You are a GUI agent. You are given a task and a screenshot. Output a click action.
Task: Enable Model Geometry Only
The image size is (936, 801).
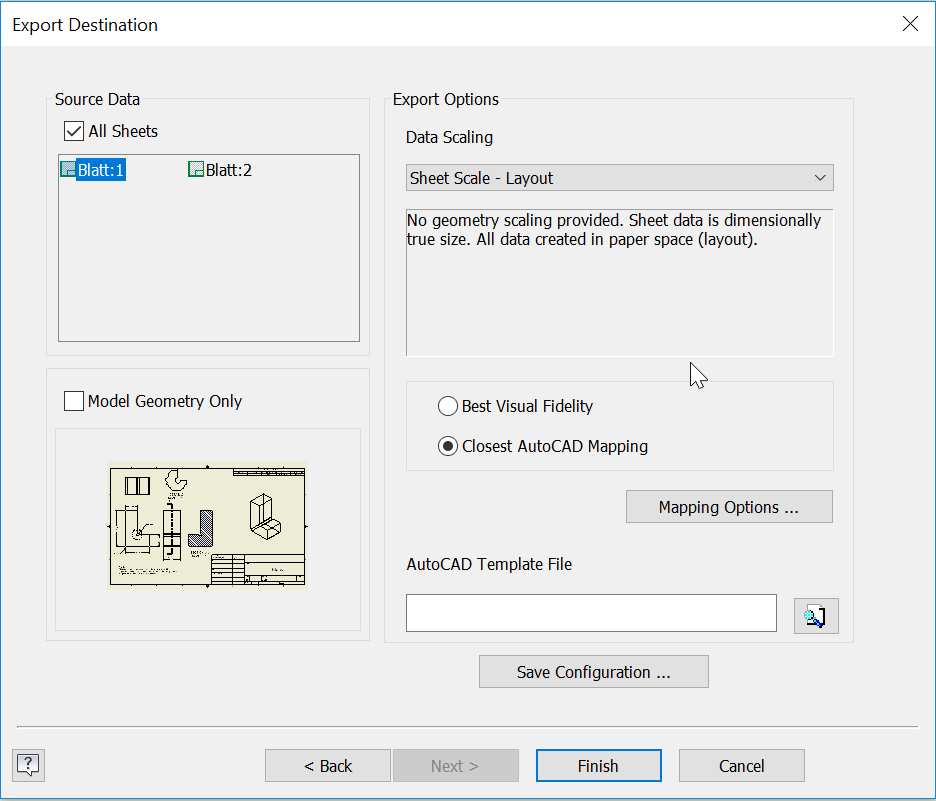pos(73,401)
